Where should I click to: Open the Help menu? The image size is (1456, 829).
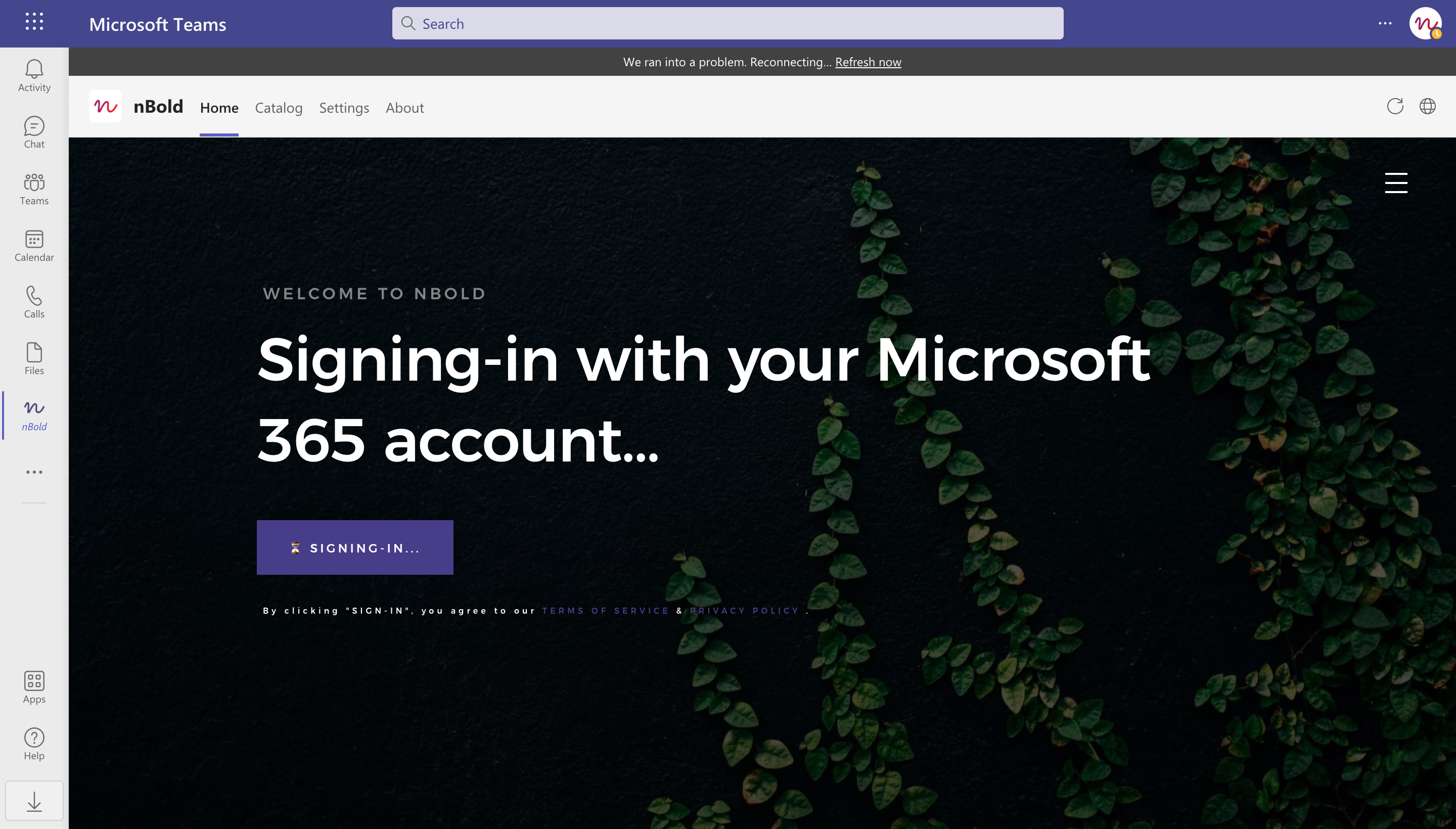[34, 744]
